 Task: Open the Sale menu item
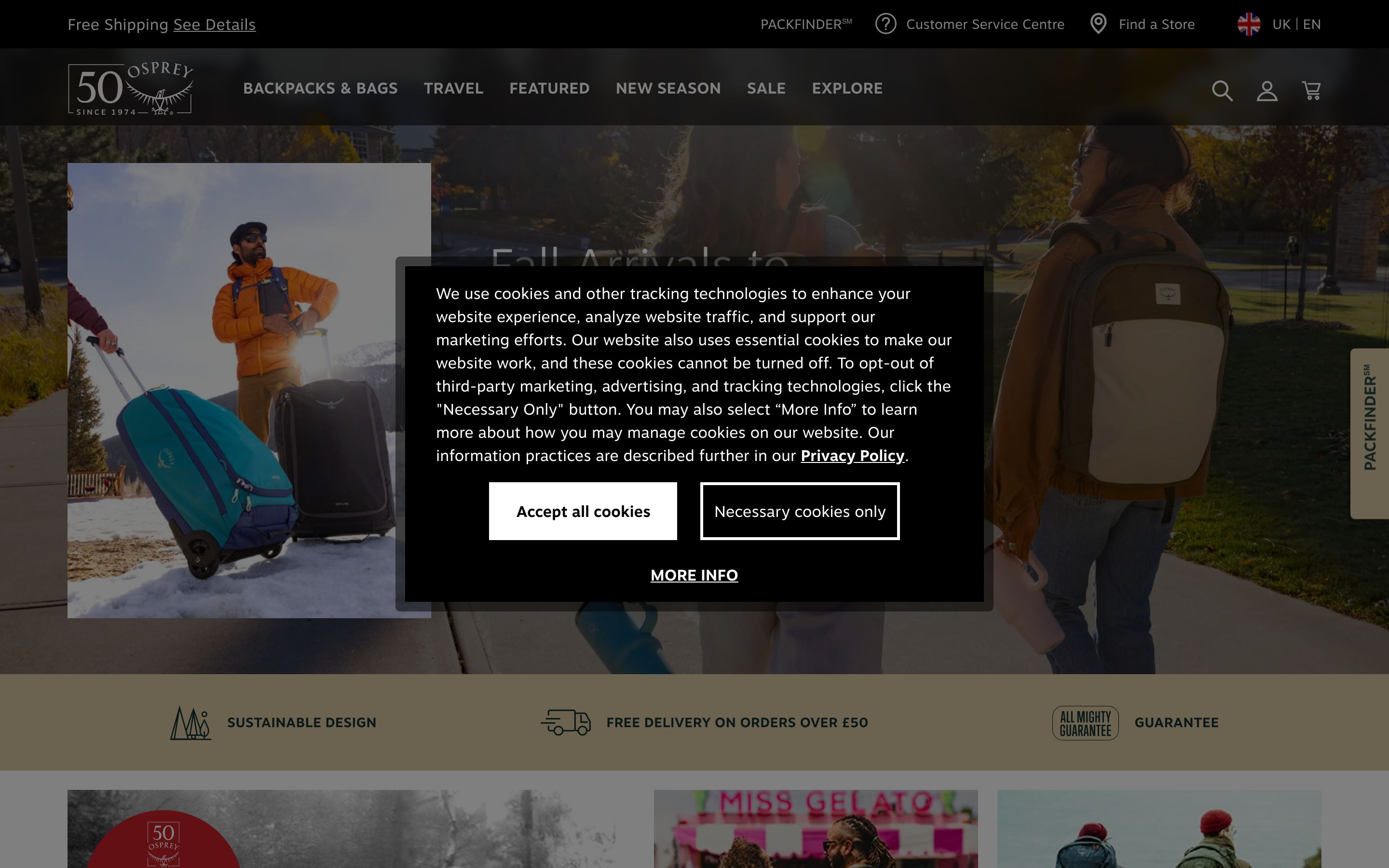766,88
